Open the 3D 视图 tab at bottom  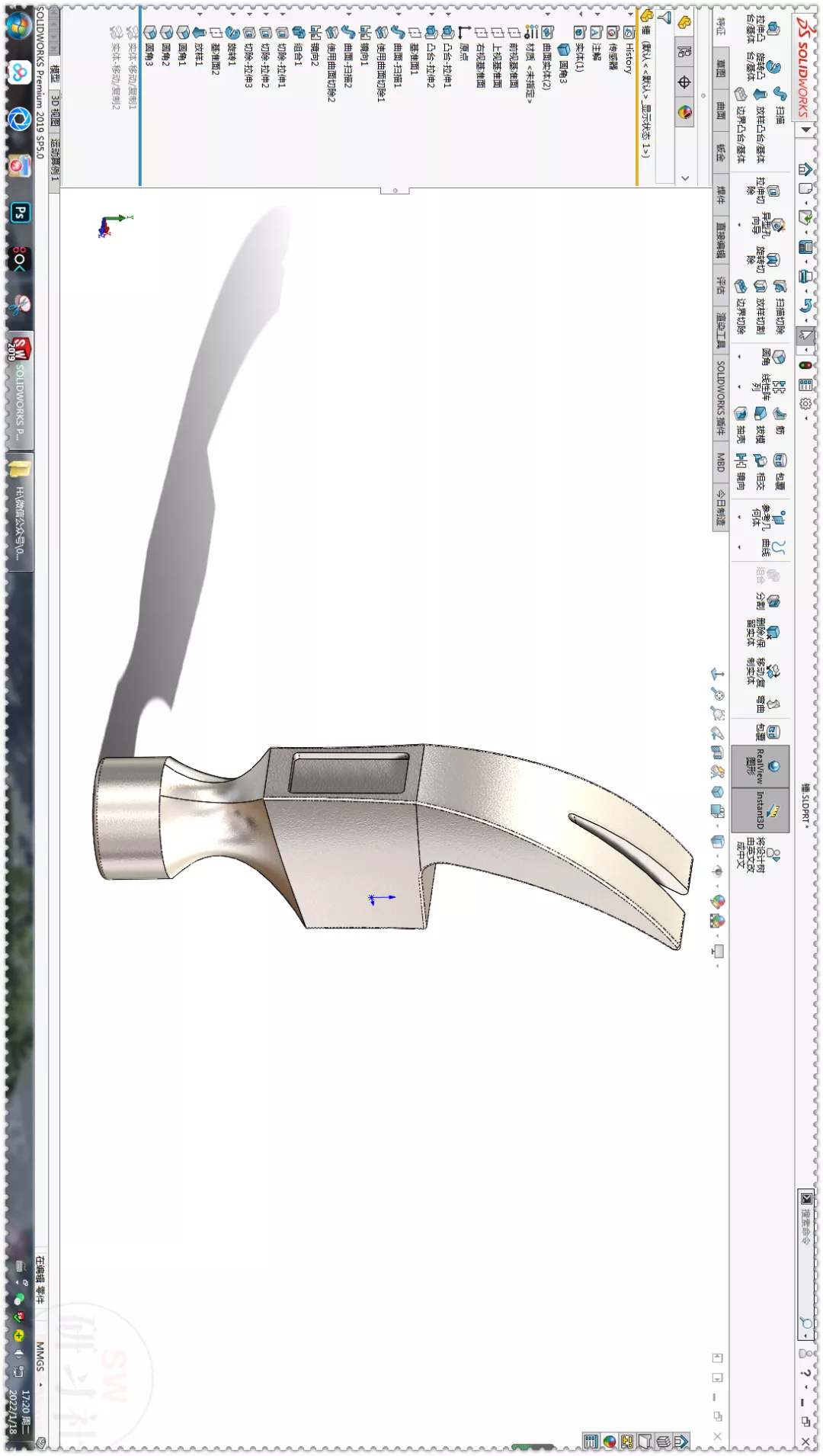(x=55, y=111)
